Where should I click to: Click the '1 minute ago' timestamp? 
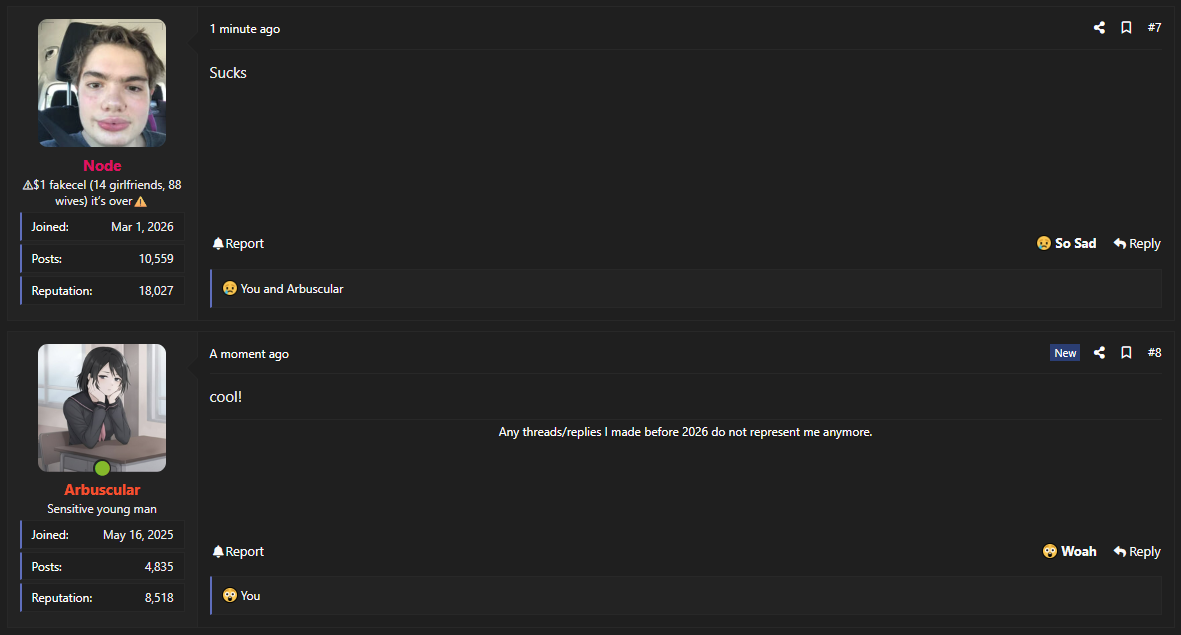[x=245, y=29]
